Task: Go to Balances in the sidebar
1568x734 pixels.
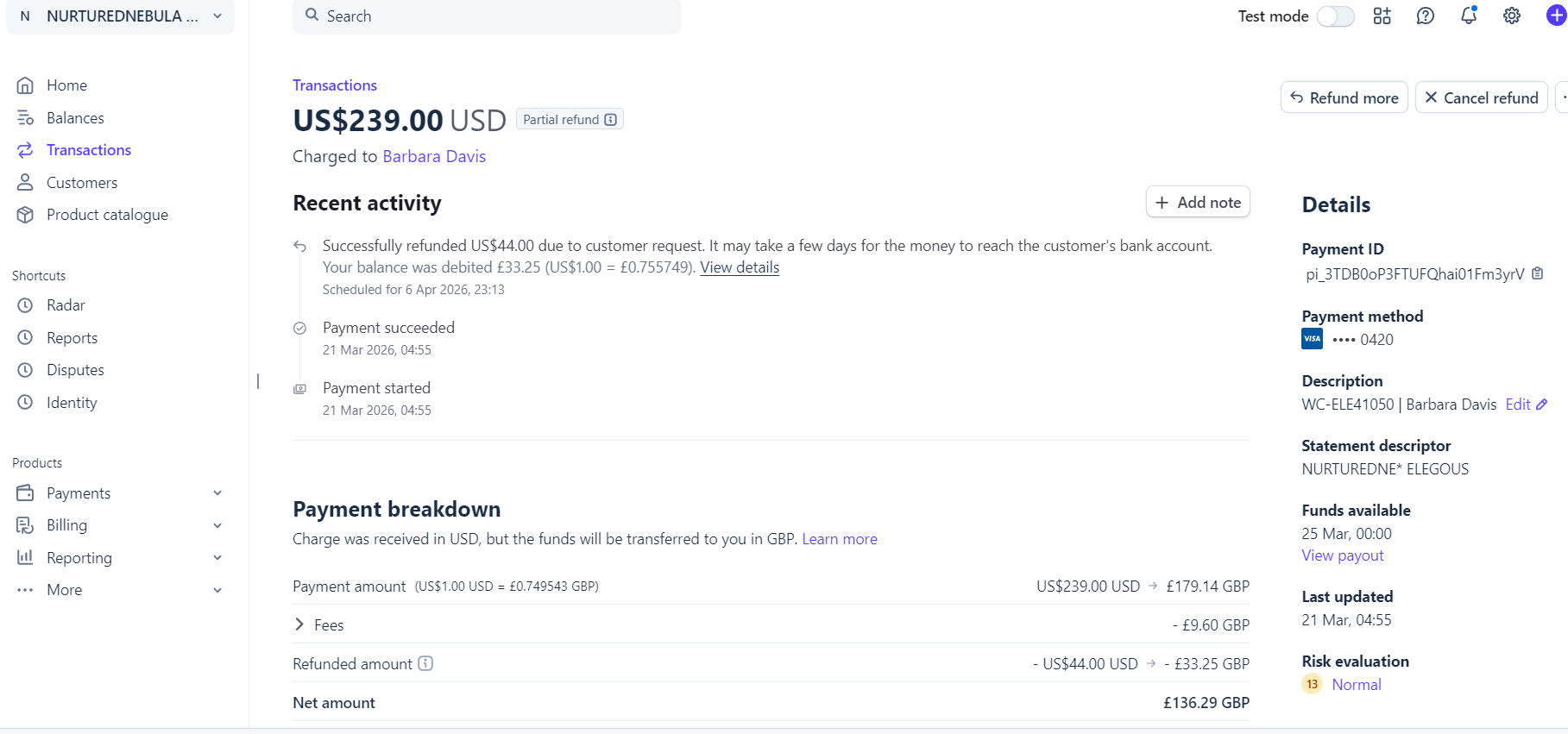Action: (x=75, y=117)
